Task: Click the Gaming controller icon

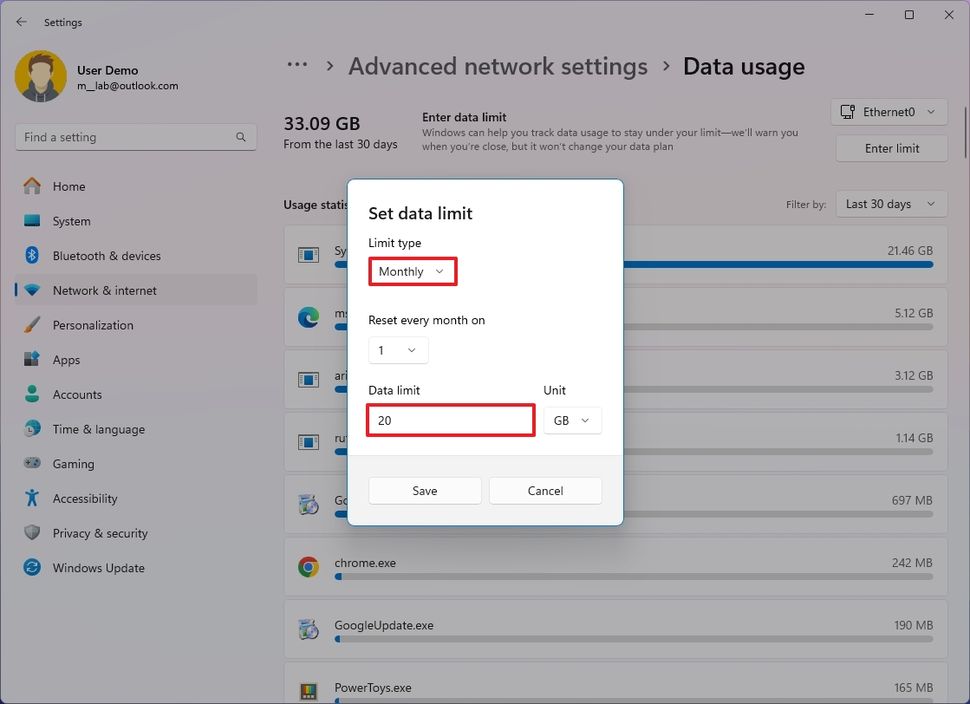Action: [33, 463]
